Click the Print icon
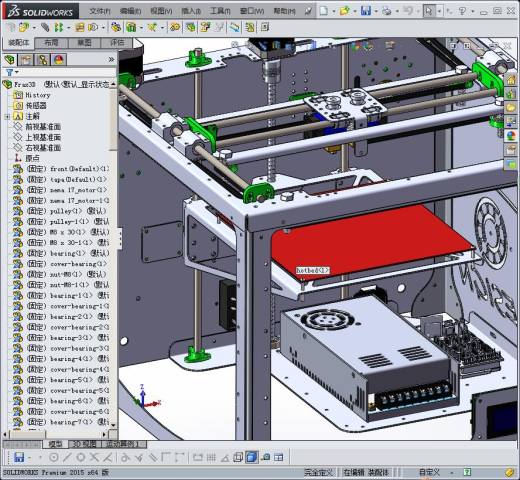520x480 pixels. [x=387, y=11]
